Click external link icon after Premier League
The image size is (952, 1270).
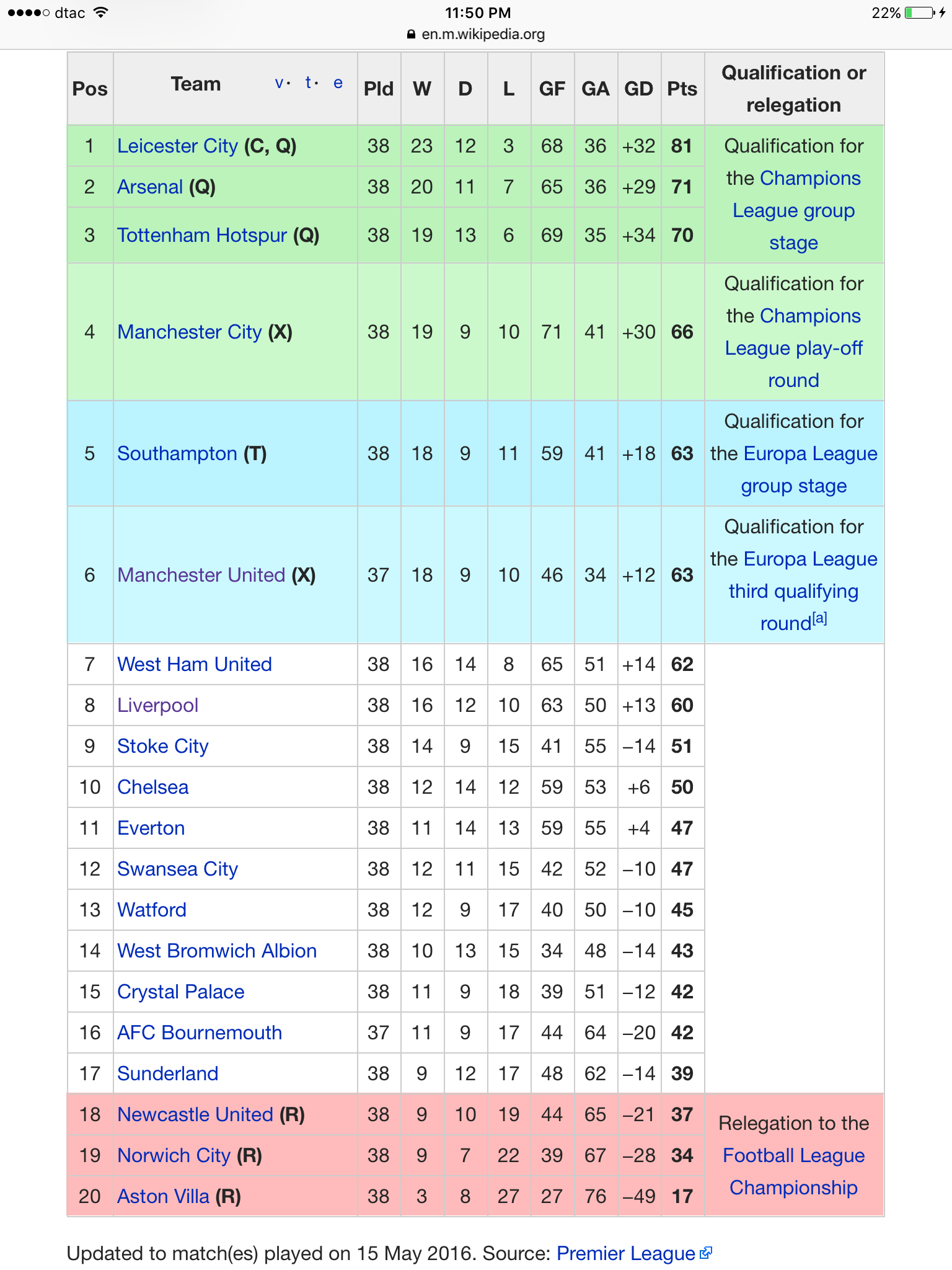(705, 1253)
